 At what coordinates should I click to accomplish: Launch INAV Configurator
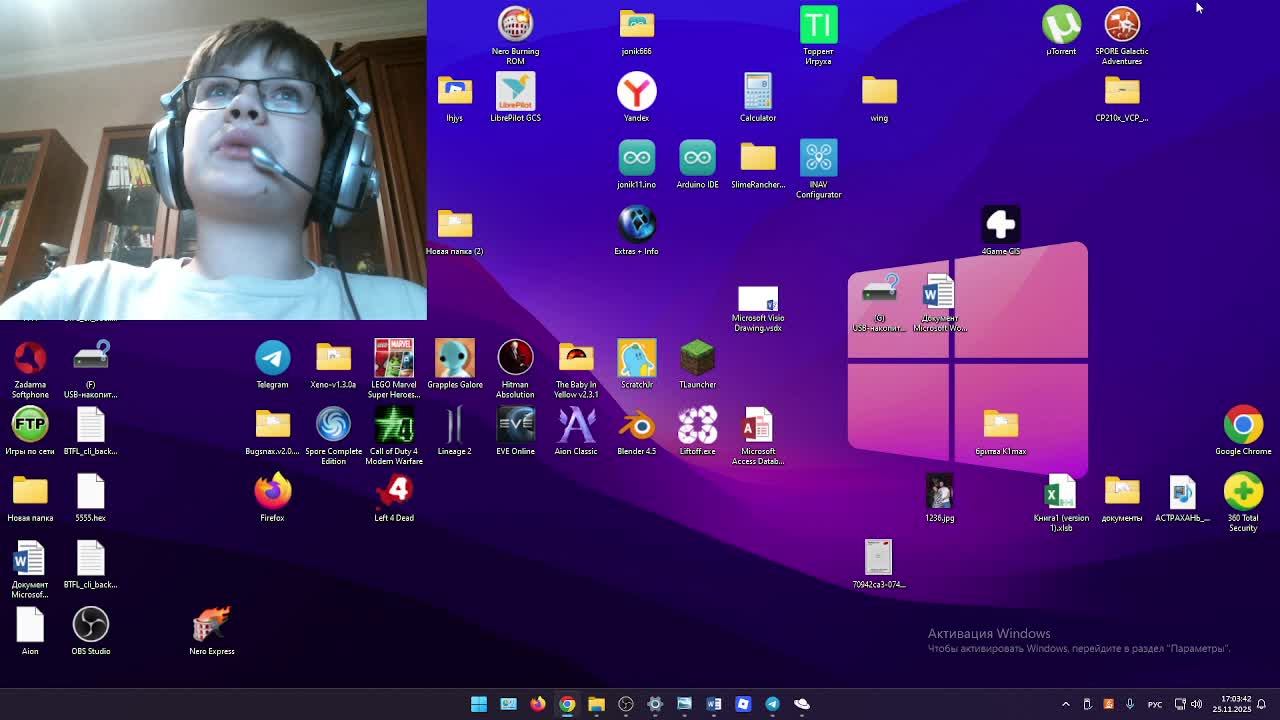point(818,158)
